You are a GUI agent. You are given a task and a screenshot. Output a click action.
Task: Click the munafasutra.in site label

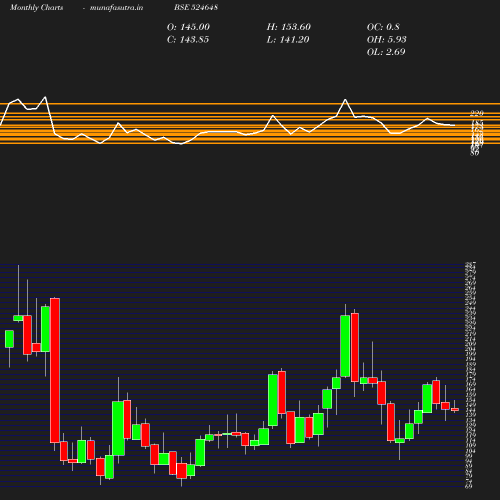(116, 7)
